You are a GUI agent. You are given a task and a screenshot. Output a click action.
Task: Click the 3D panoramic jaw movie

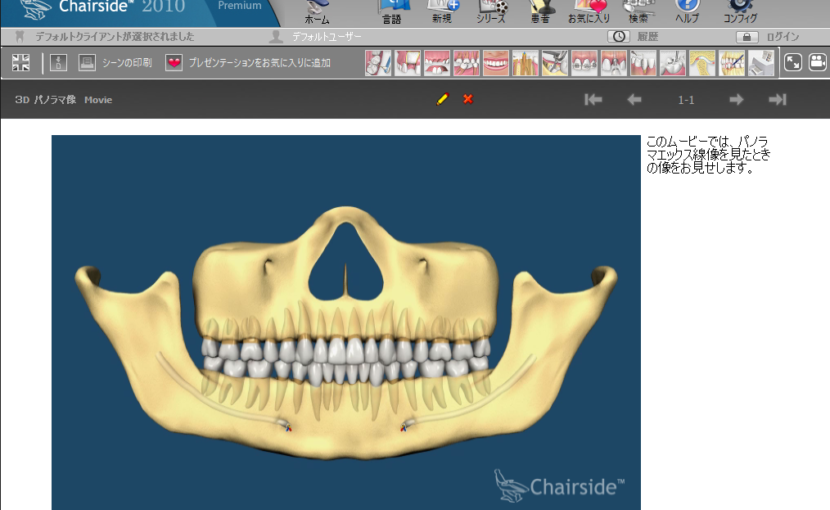pyautogui.click(x=346, y=322)
